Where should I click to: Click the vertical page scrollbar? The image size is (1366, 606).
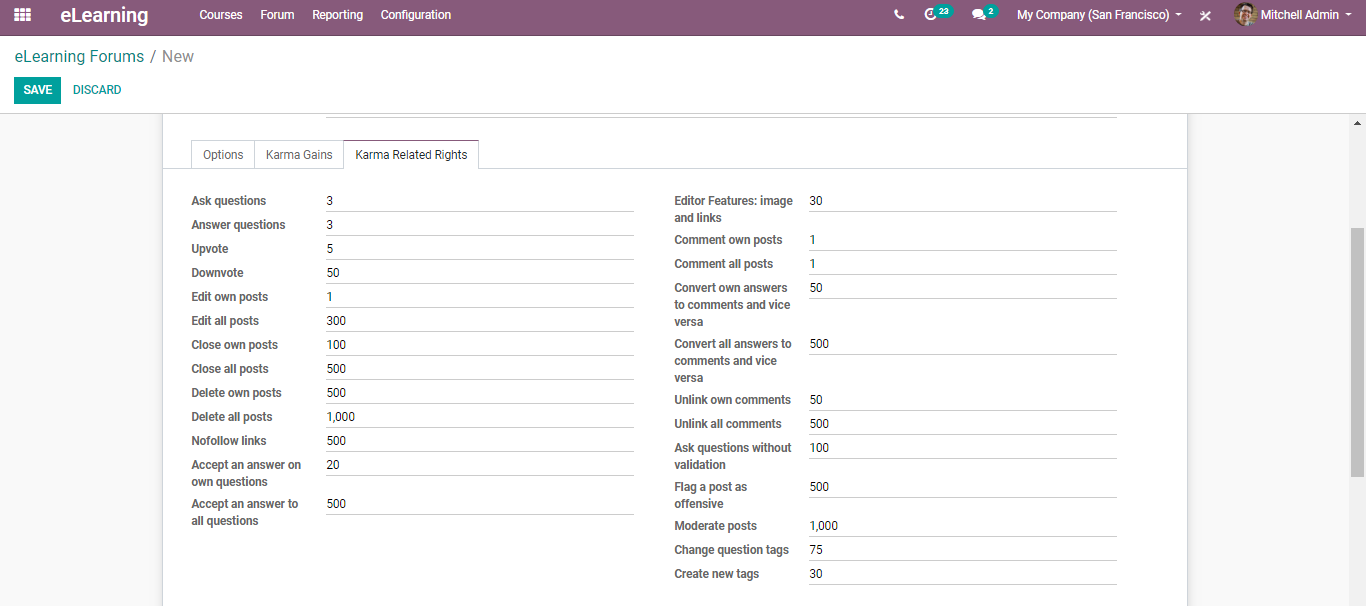coord(1357,350)
